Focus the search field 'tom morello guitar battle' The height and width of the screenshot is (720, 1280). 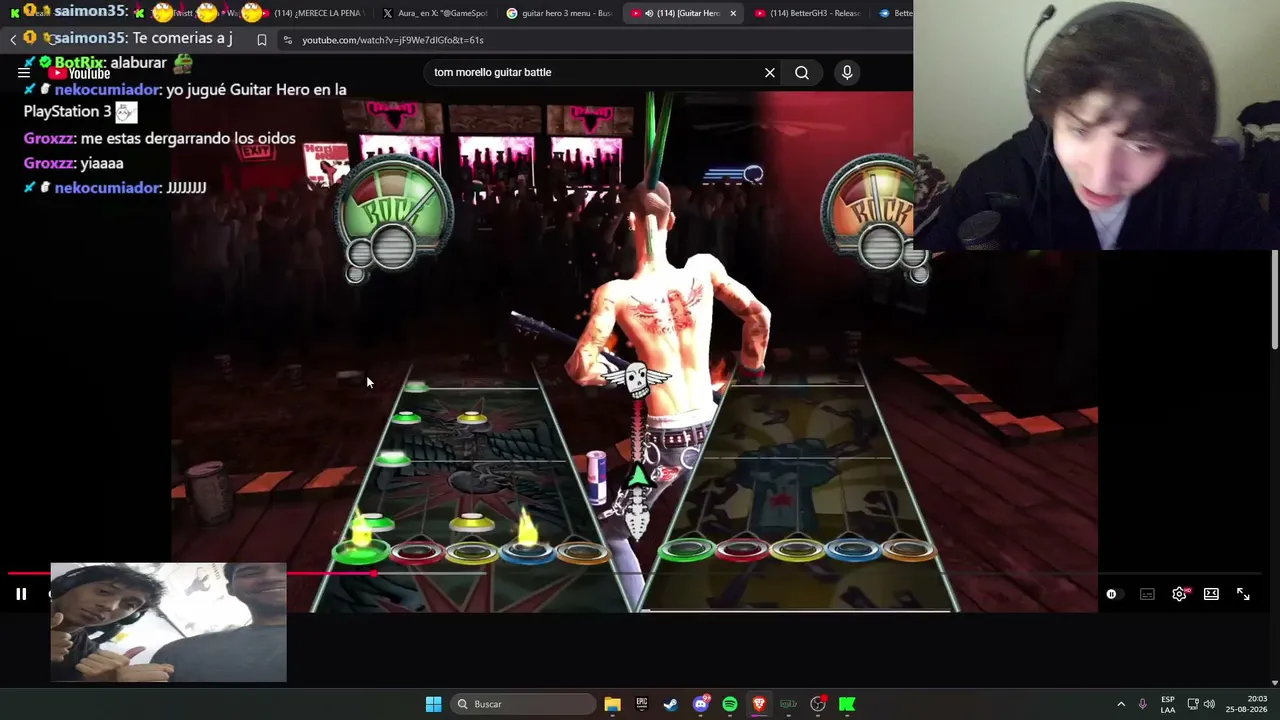[x=594, y=72]
